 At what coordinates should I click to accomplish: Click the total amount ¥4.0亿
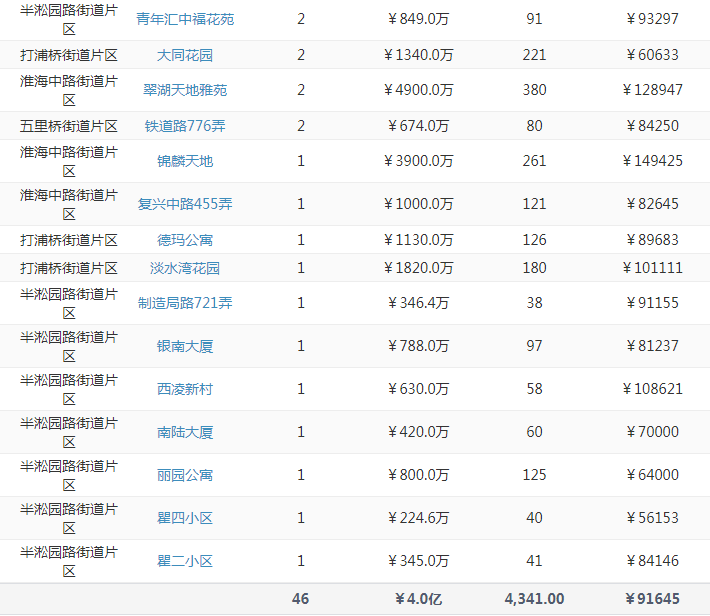(x=418, y=599)
